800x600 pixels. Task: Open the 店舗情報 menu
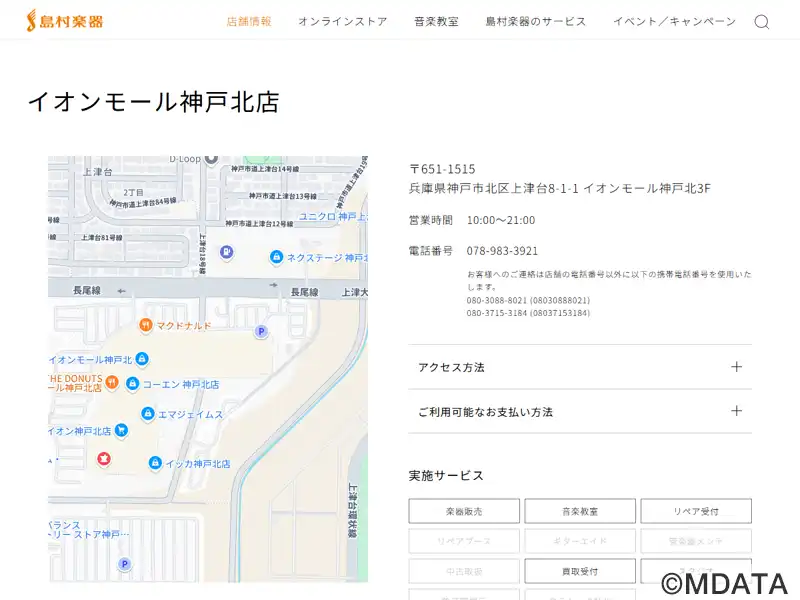tap(249, 21)
